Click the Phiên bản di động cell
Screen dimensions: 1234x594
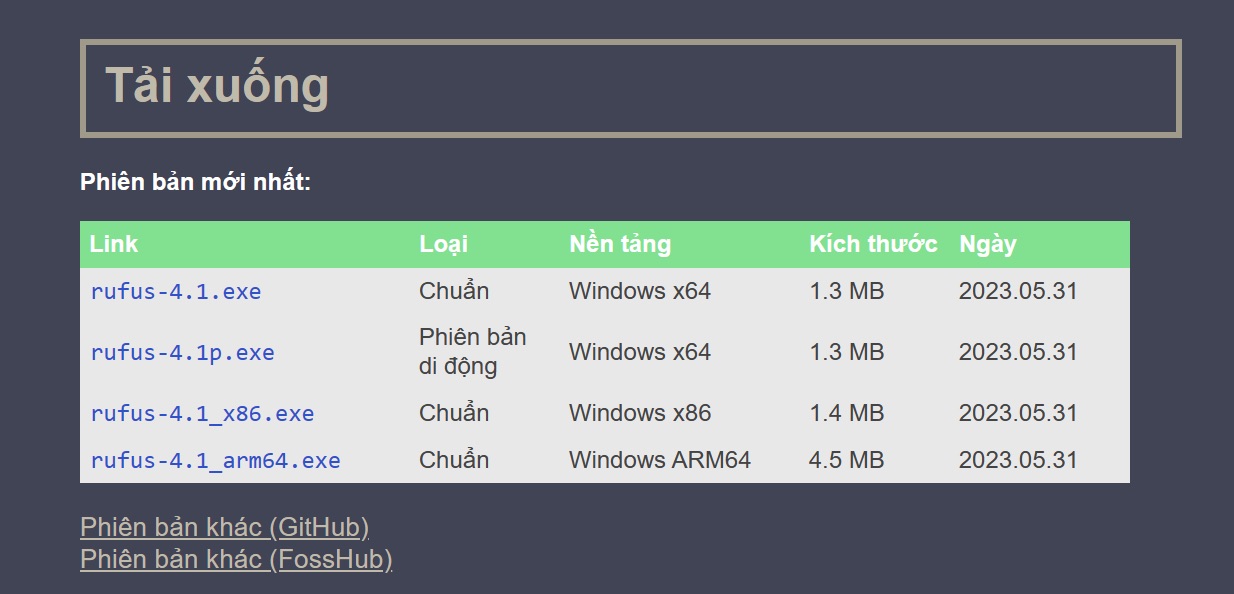coord(473,352)
